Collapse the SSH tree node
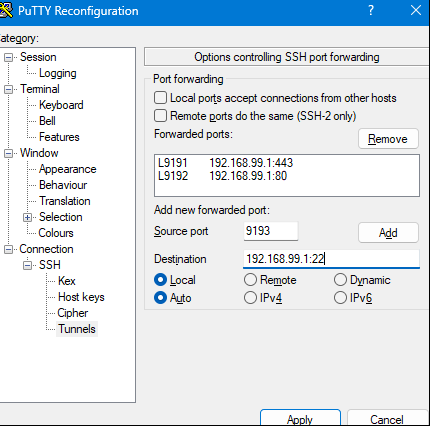The image size is (430, 426). pyautogui.click(x=27, y=265)
